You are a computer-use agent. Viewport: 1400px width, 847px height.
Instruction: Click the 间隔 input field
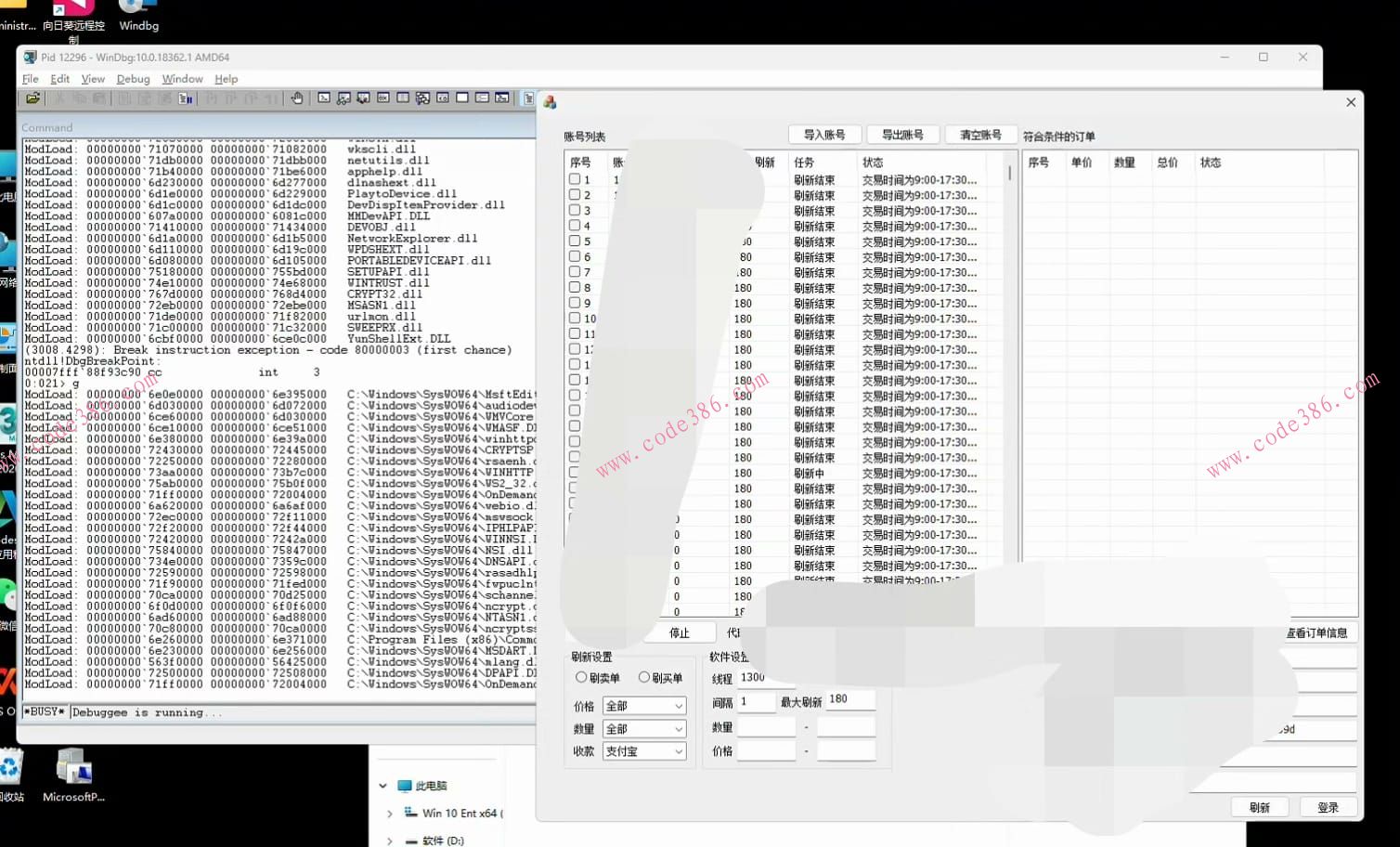(x=757, y=701)
